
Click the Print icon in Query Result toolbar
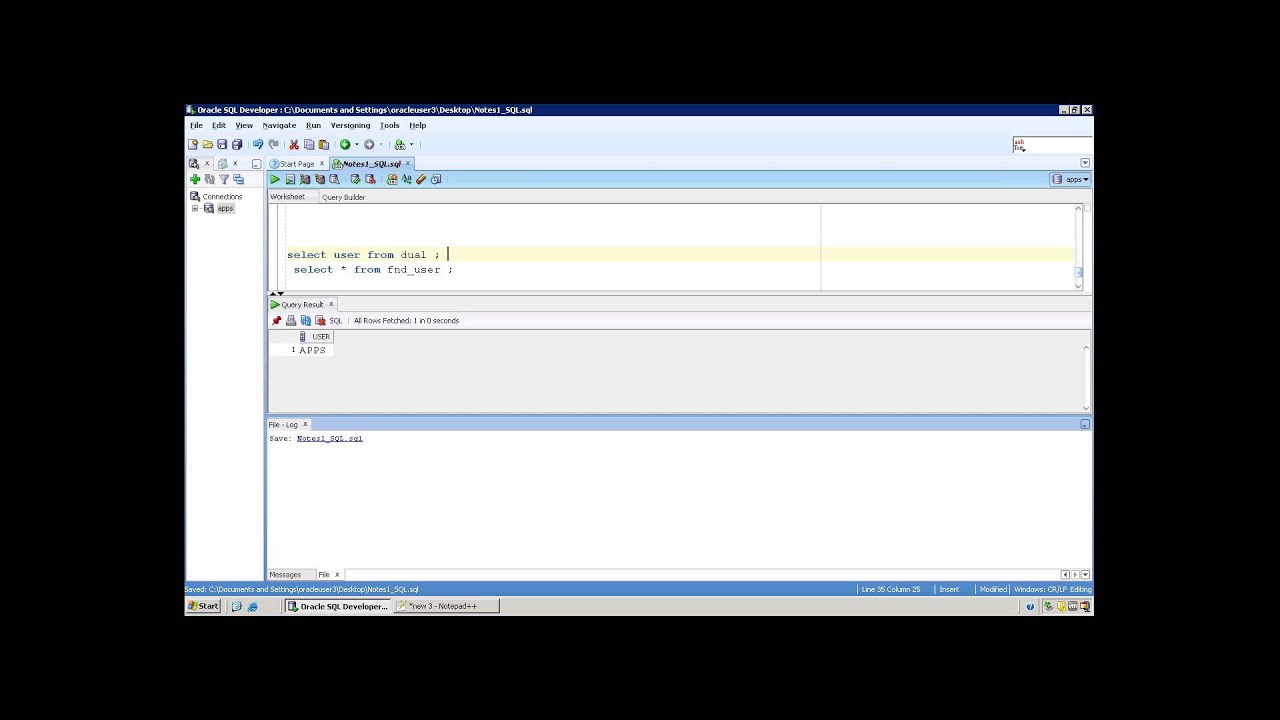coord(291,320)
